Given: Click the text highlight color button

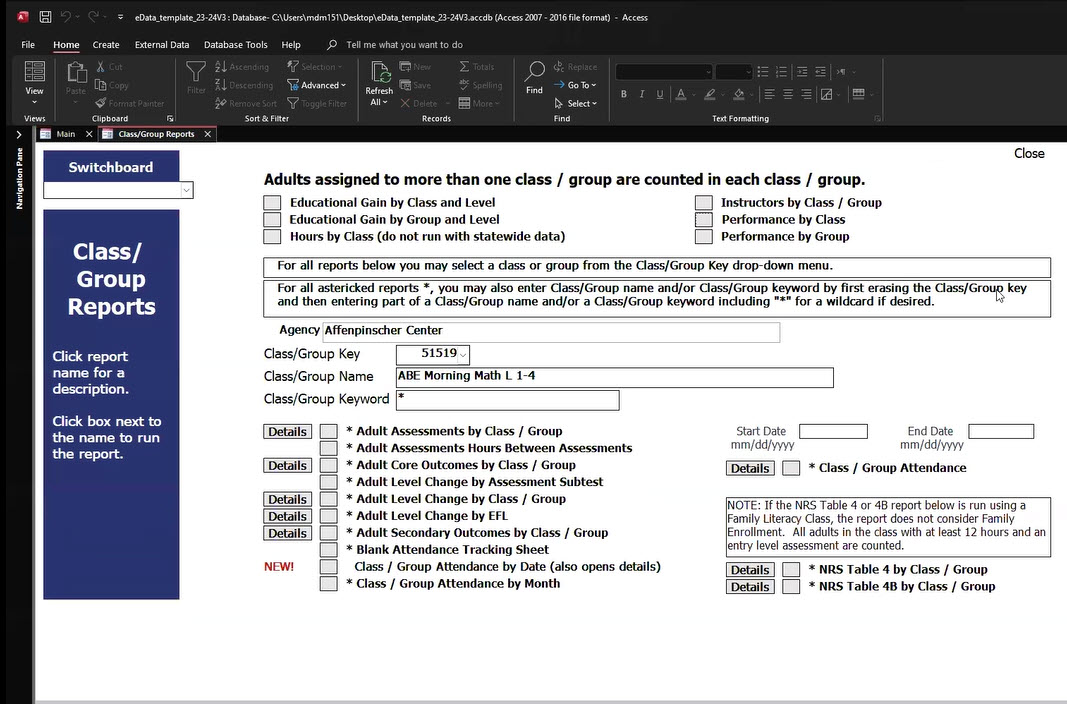Looking at the screenshot, I should pyautogui.click(x=710, y=94).
